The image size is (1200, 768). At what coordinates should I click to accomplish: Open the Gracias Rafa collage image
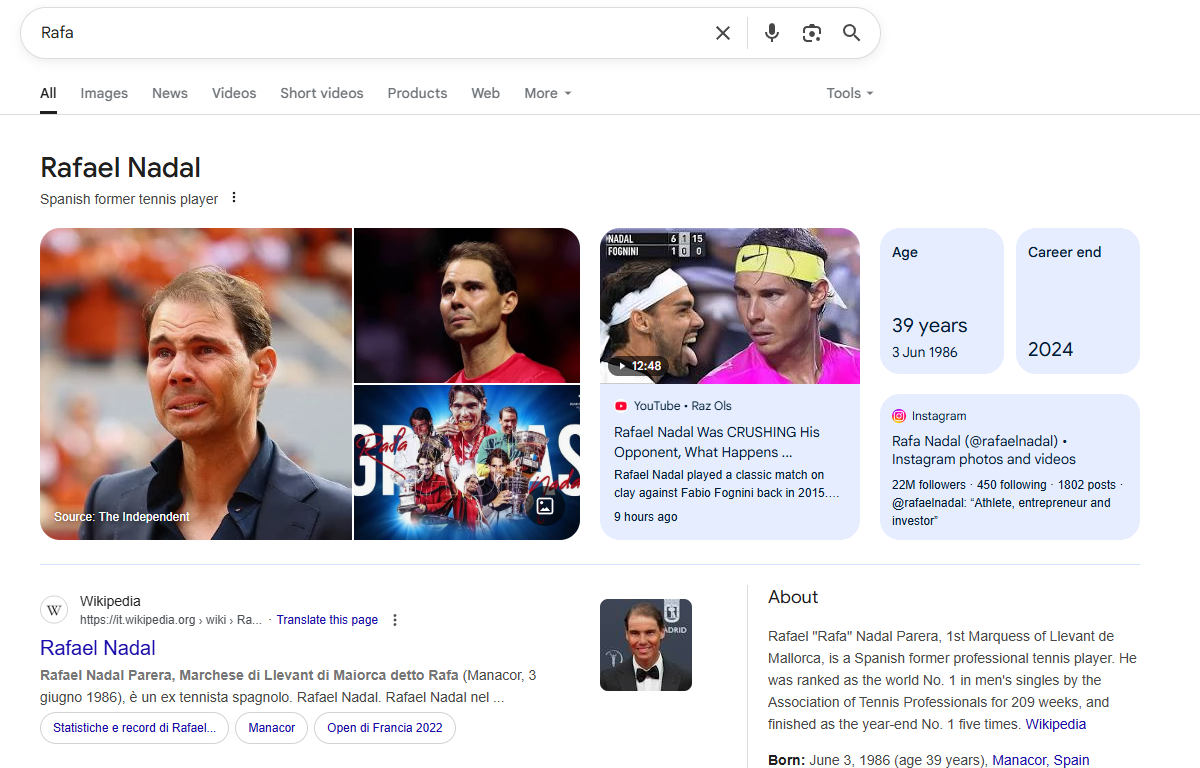[467, 463]
